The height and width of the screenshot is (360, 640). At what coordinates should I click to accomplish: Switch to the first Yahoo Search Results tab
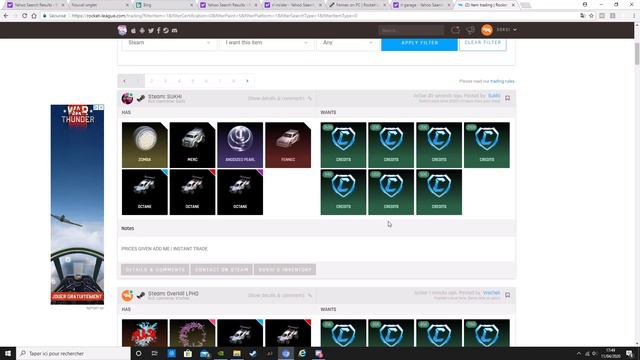35,5
